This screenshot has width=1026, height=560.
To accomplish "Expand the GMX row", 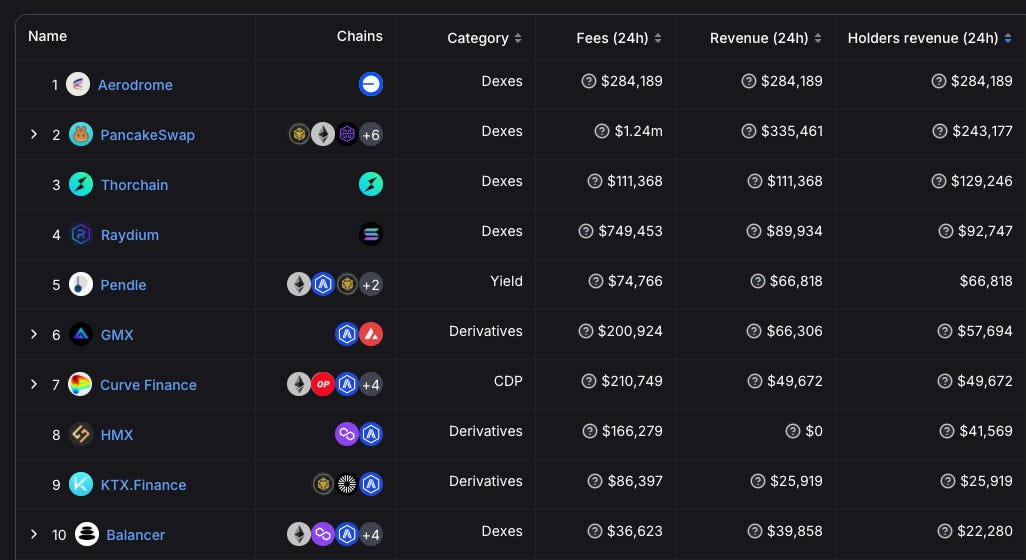I will pyautogui.click(x=34, y=334).
